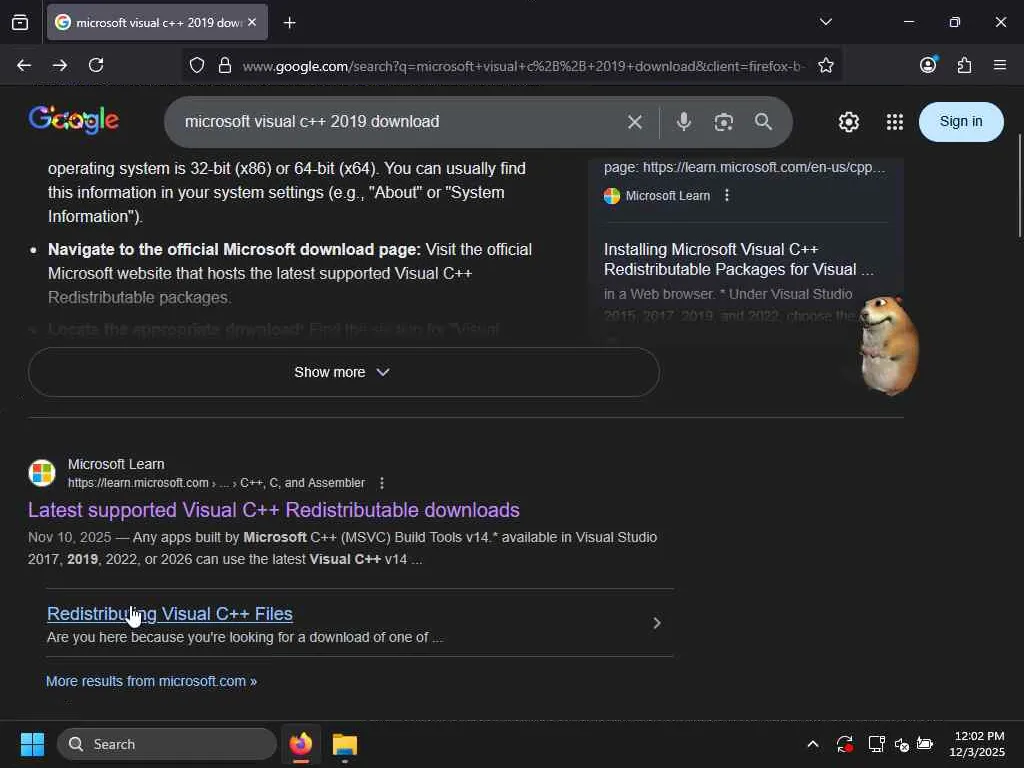Open Microsoft Learn source options dots
This screenshot has height=768, width=1024.
[x=727, y=195]
